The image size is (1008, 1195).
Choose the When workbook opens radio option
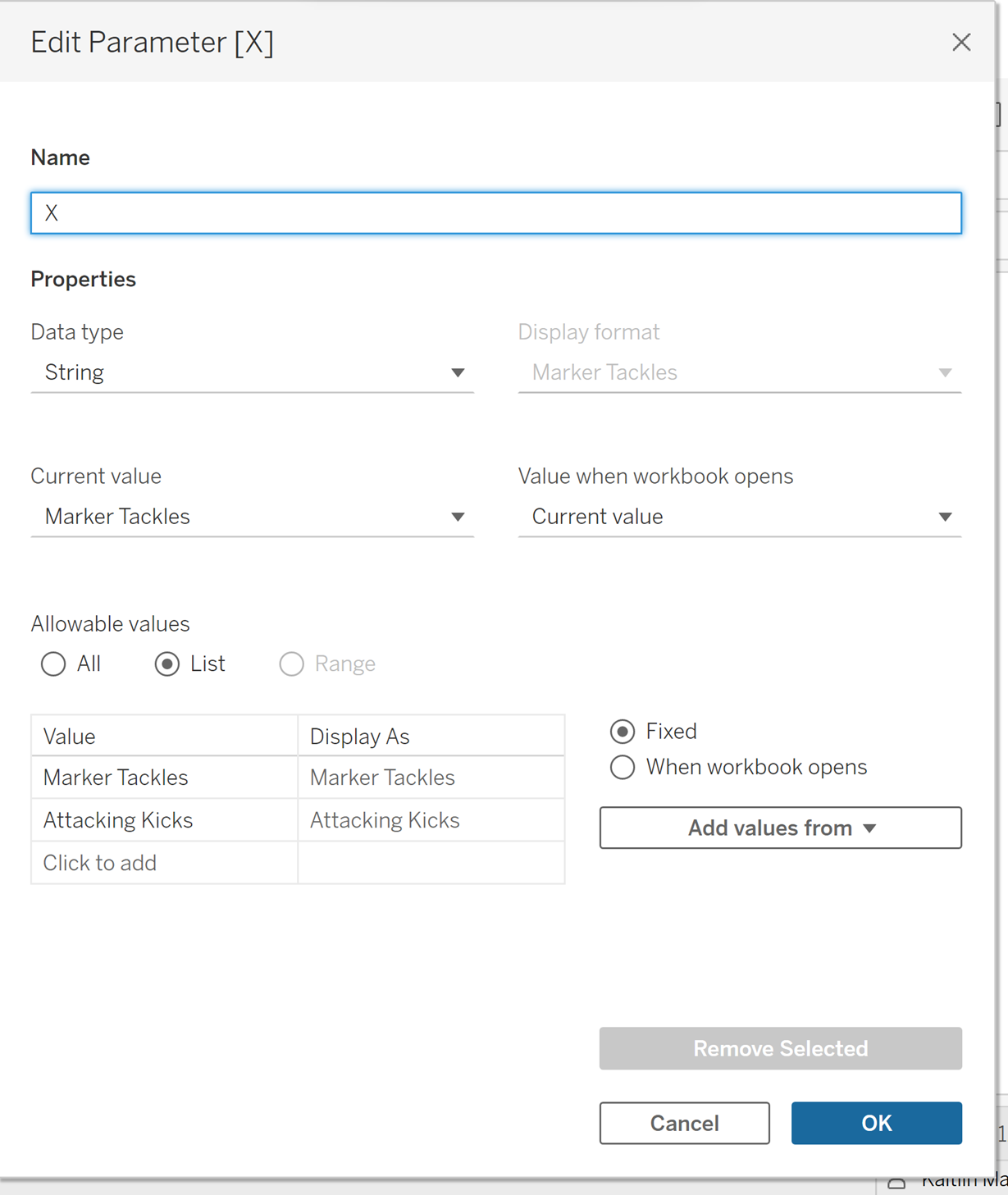point(623,768)
